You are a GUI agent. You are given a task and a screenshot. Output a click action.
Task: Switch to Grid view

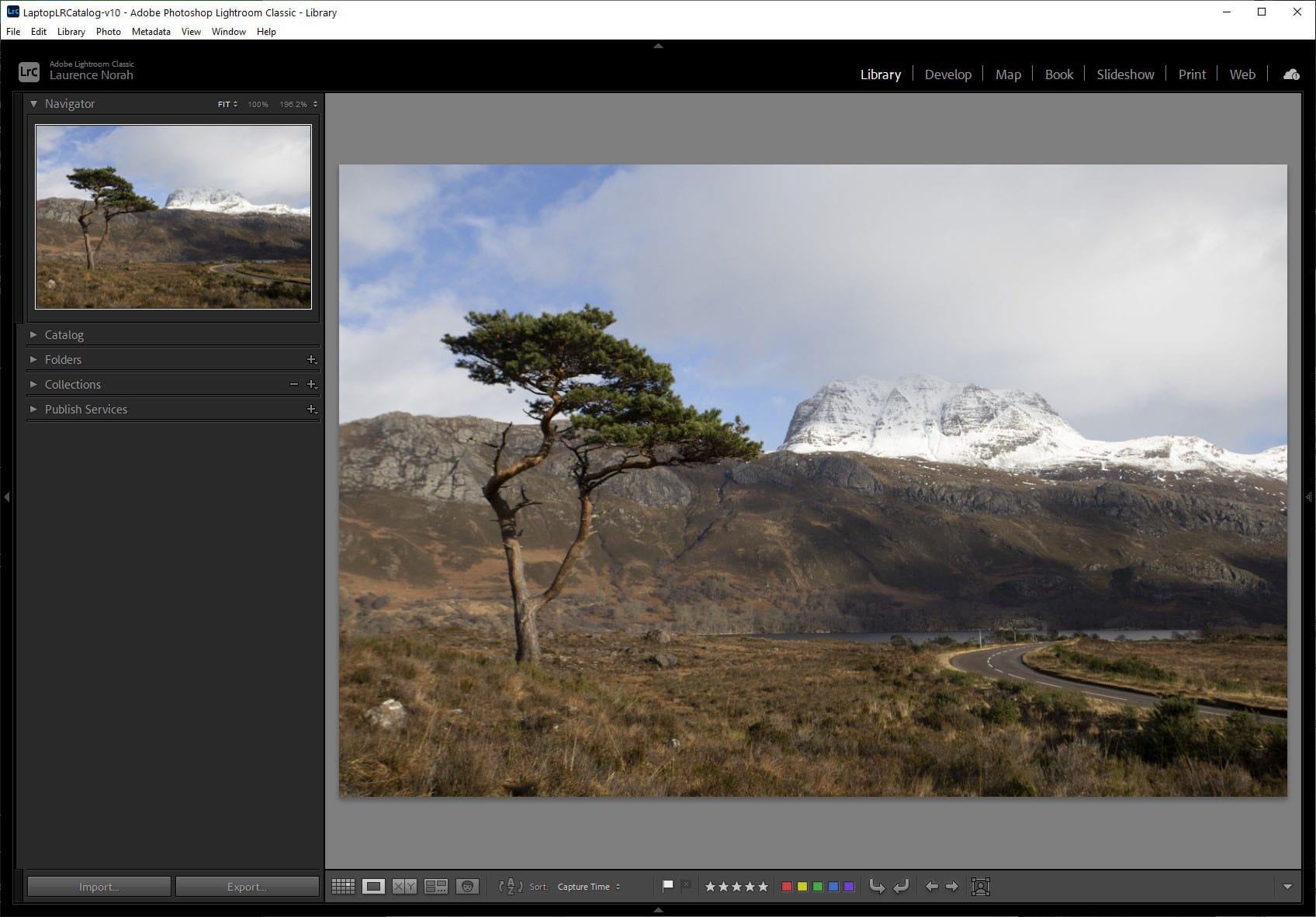tap(343, 886)
